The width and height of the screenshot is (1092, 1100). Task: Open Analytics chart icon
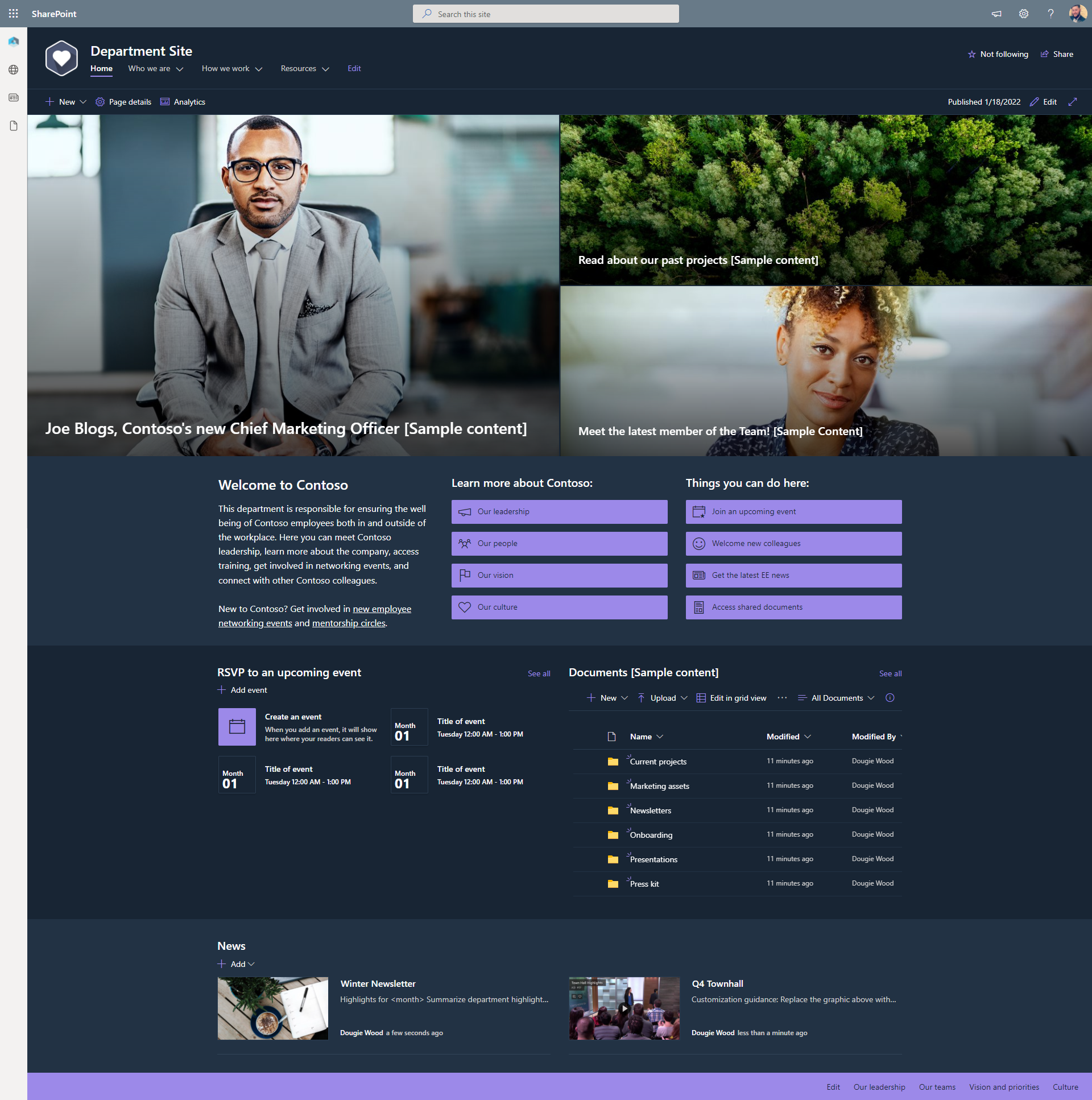[x=164, y=102]
